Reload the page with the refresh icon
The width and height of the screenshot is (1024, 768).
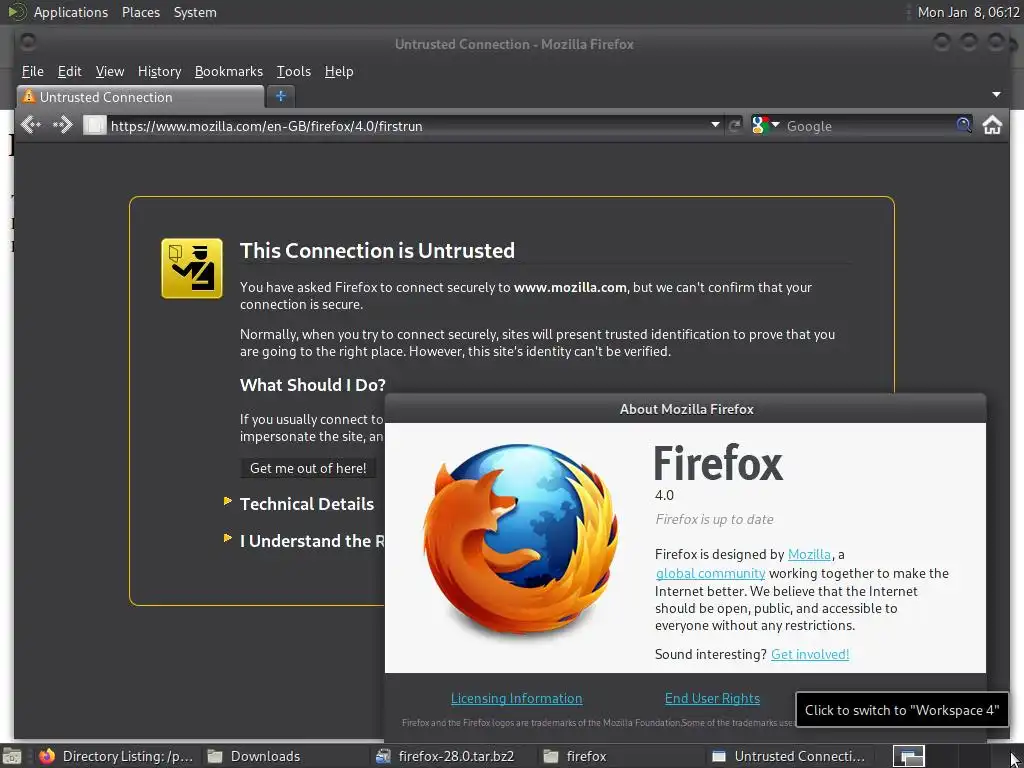tap(735, 125)
